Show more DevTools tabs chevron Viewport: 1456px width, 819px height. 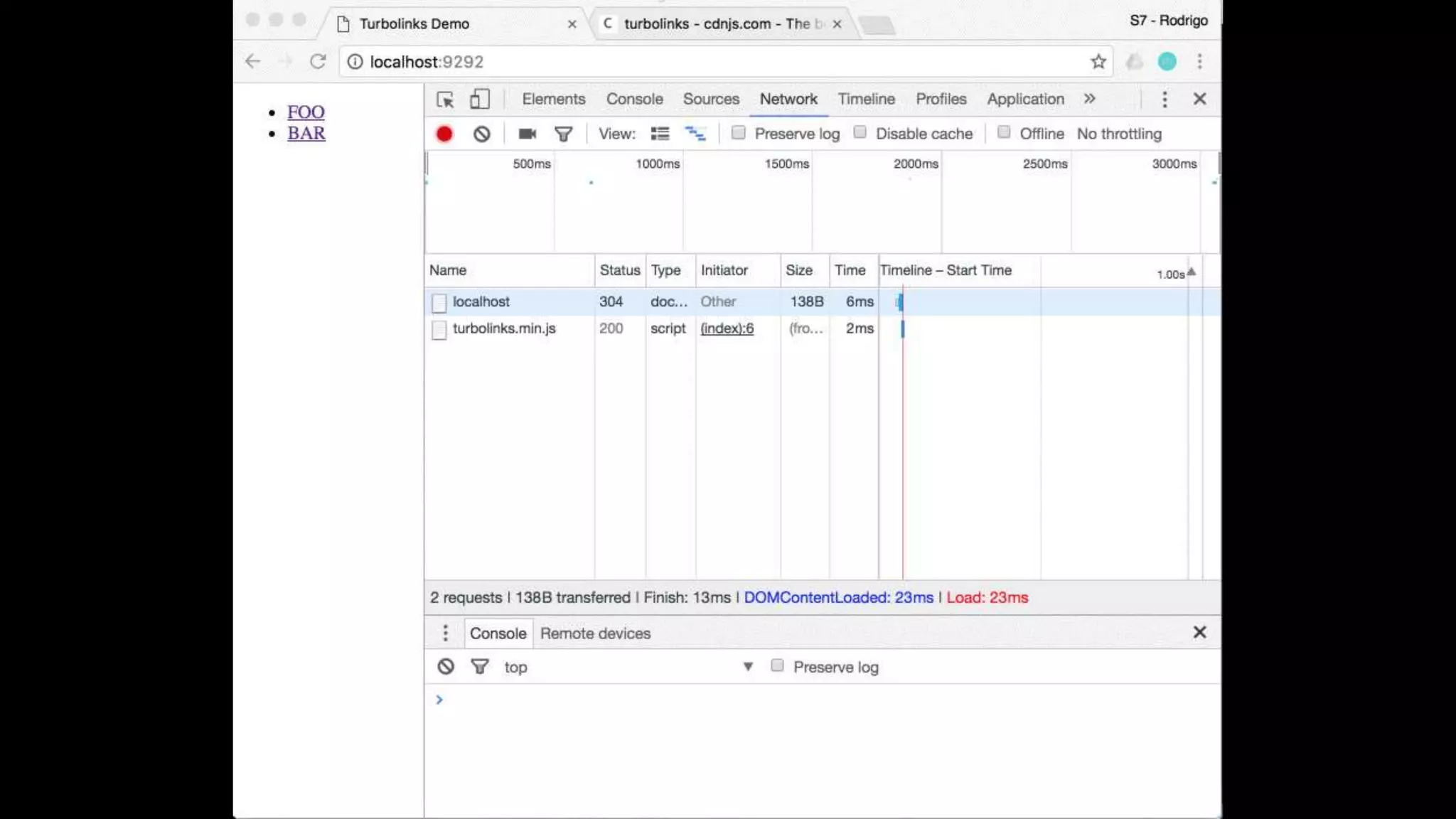tap(1089, 99)
